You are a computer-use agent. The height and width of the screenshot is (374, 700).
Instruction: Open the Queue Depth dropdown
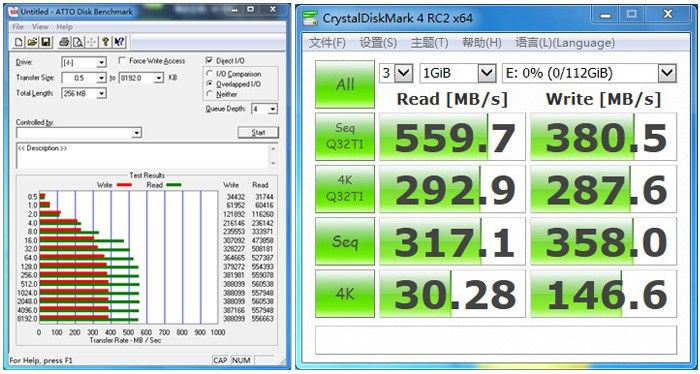[x=273, y=109]
